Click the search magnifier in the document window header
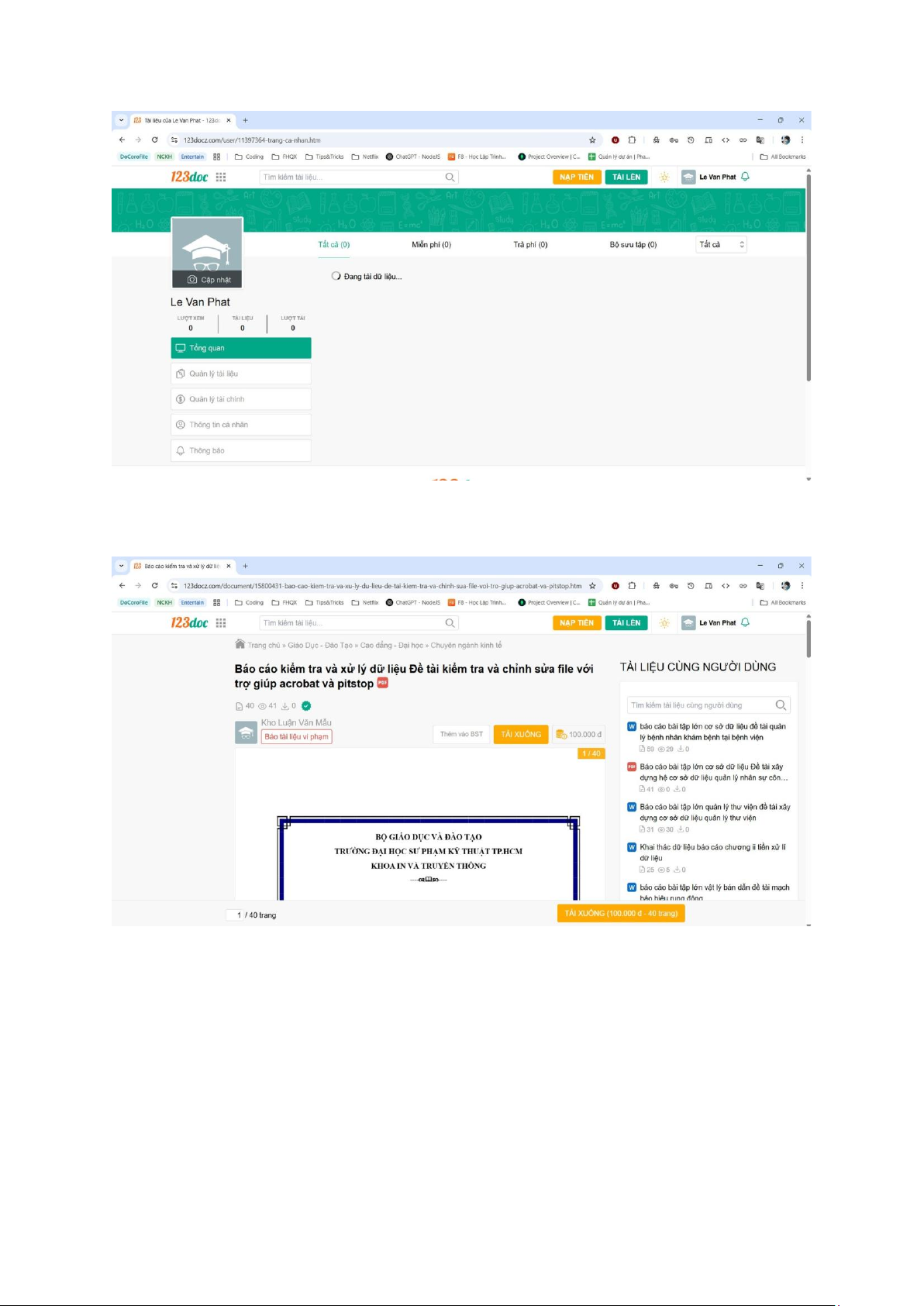The width and height of the screenshot is (924, 1306). [450, 623]
